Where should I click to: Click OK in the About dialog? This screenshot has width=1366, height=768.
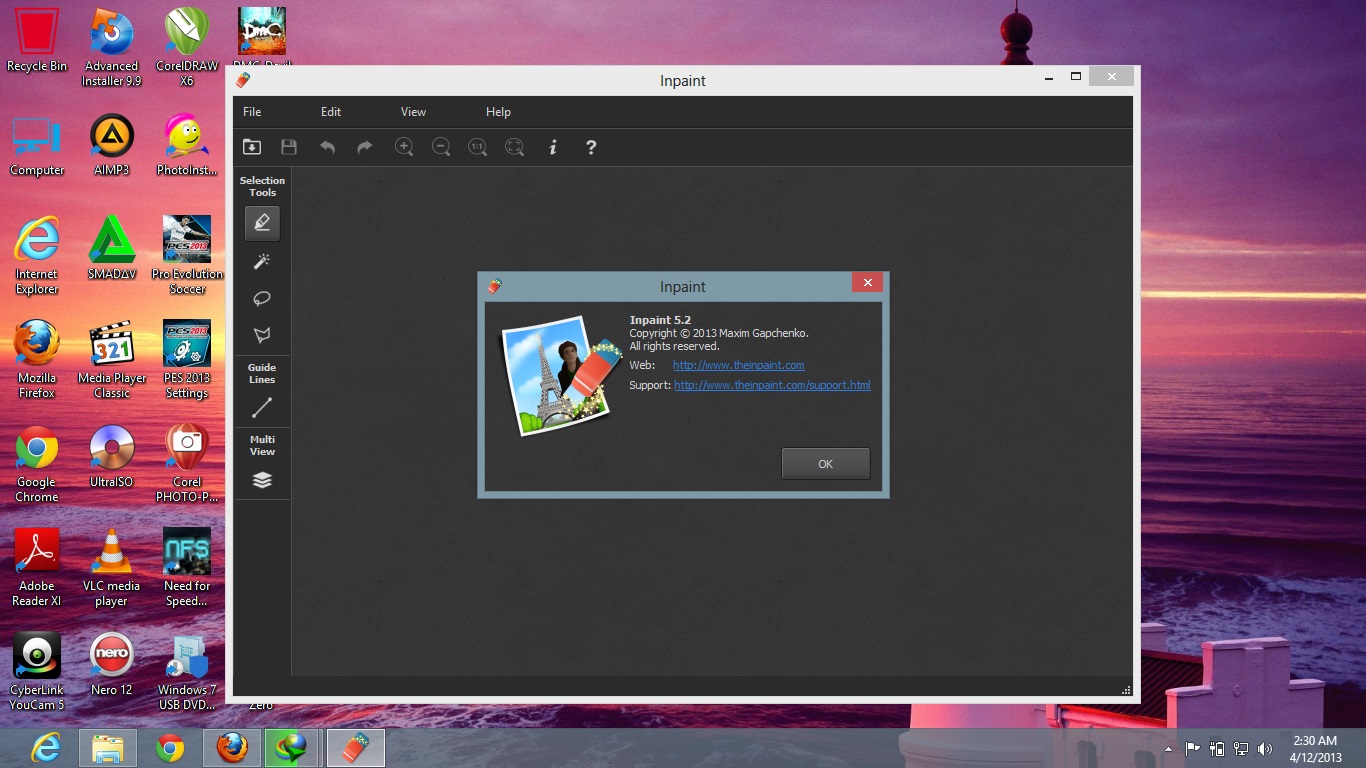[825, 464]
